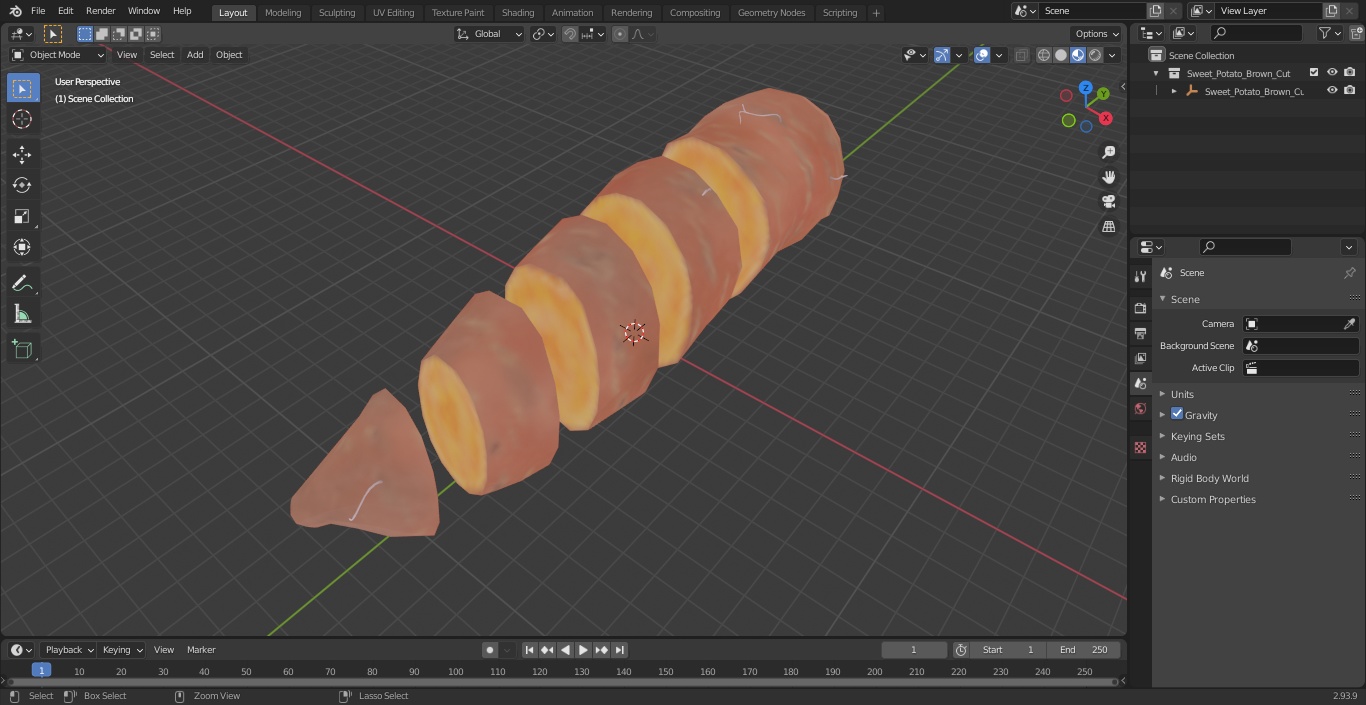Open the Options dropdown
Image resolution: width=1366 pixels, height=705 pixels.
(x=1096, y=34)
